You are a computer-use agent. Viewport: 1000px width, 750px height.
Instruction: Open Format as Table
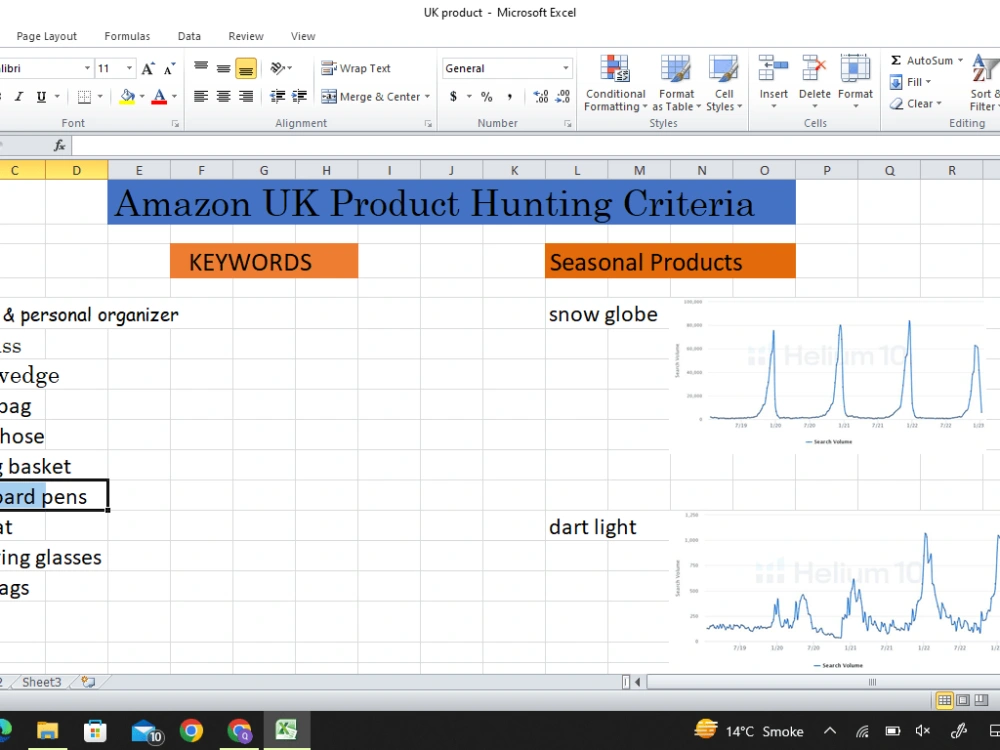point(676,84)
